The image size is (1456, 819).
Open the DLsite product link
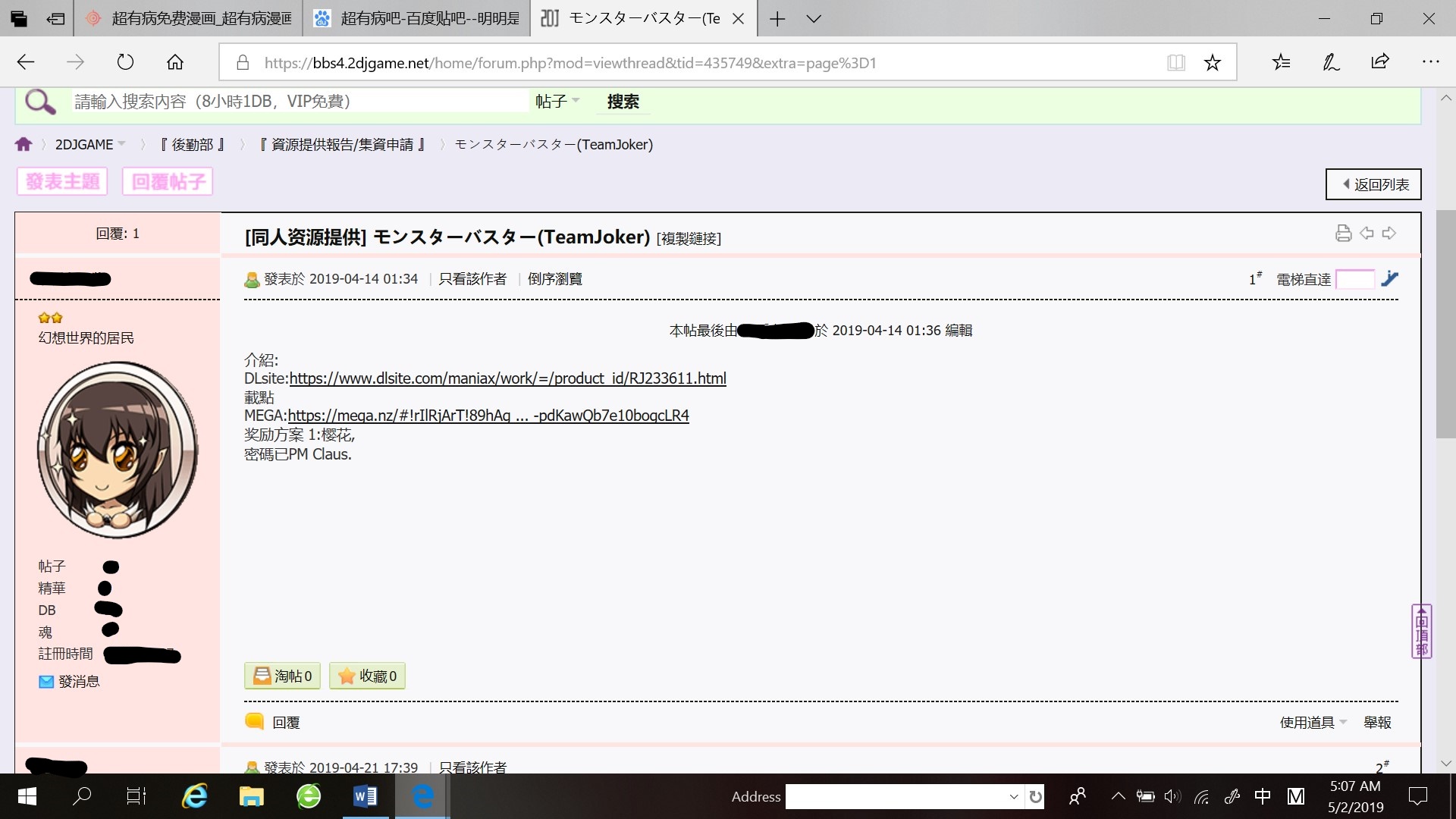coord(507,378)
